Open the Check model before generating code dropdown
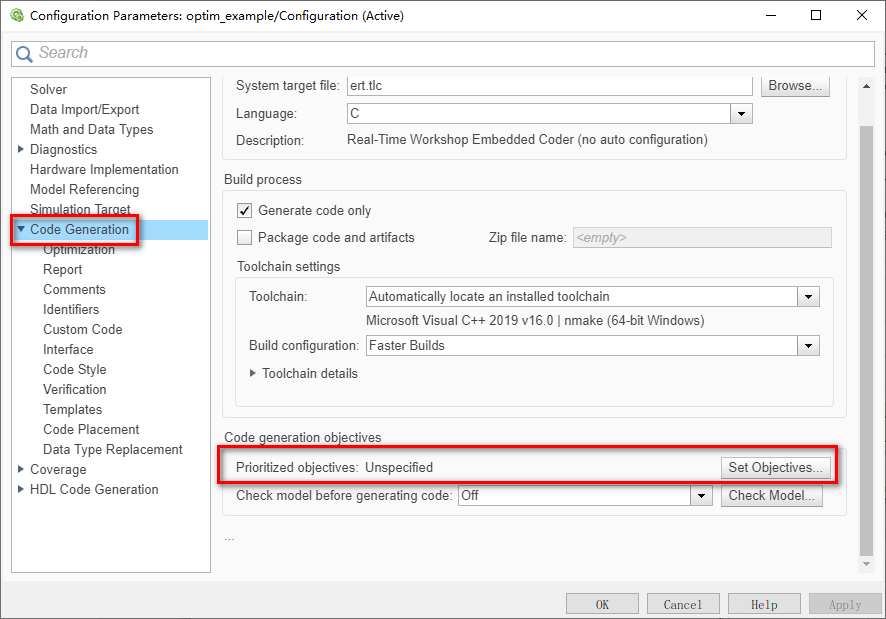Image resolution: width=886 pixels, height=619 pixels. [701, 495]
